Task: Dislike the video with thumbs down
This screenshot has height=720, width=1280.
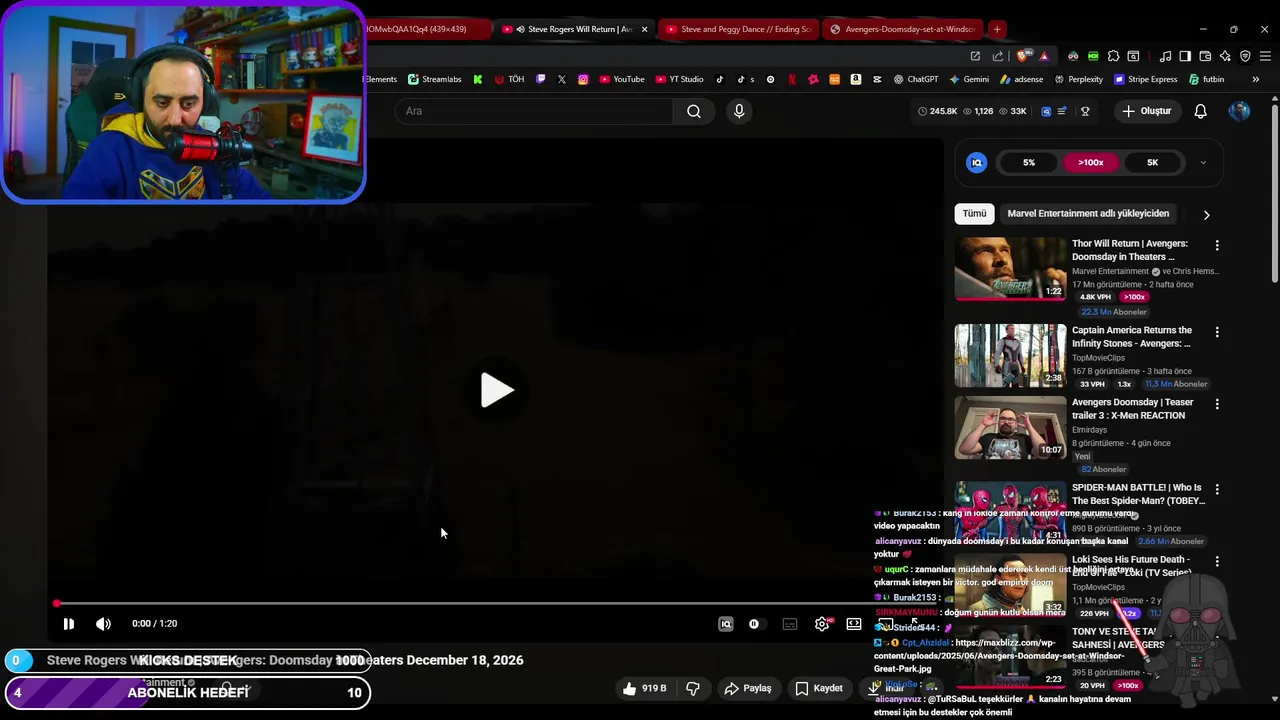Action: [692, 688]
